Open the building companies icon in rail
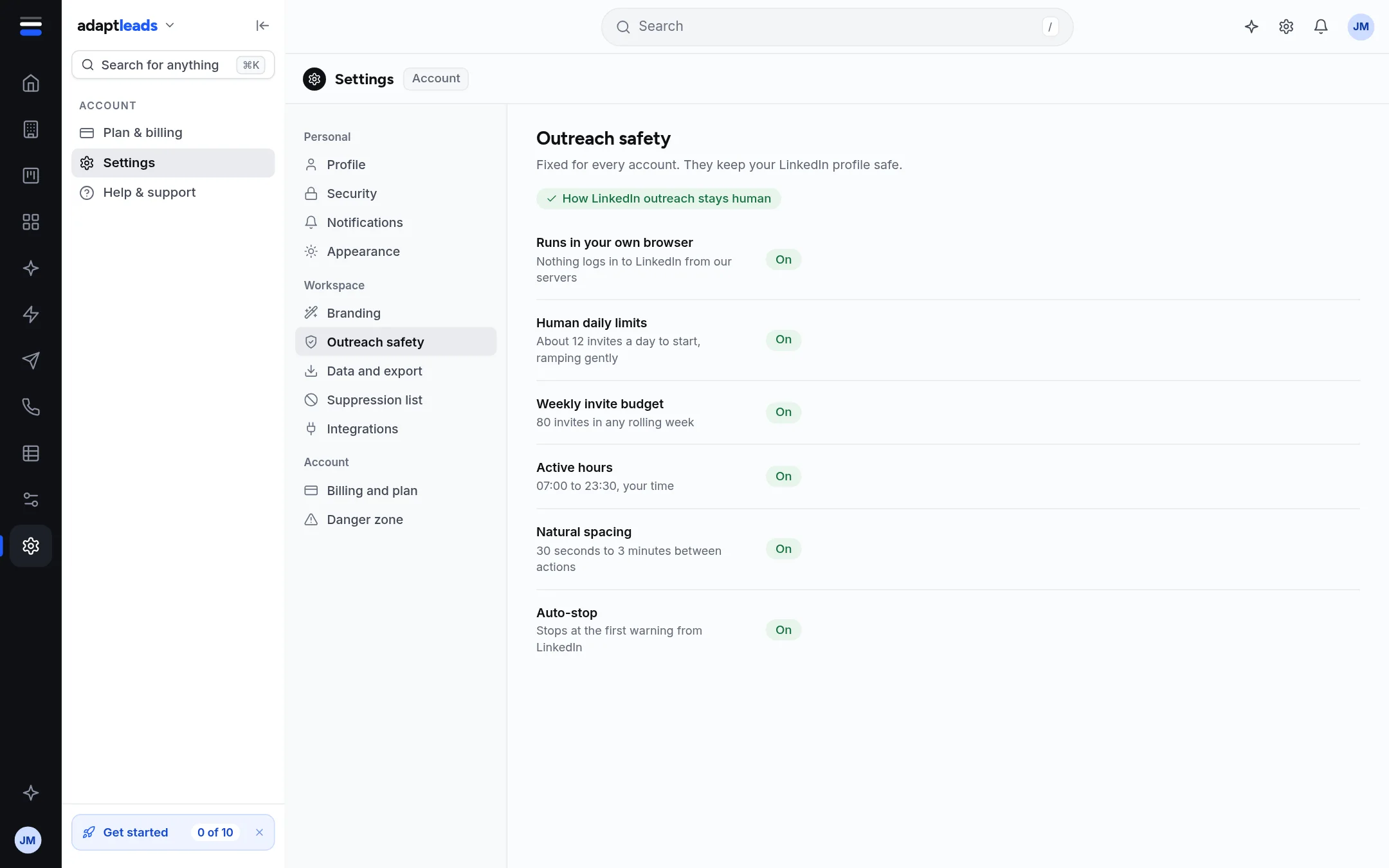This screenshot has height=868, width=1389. [x=31, y=129]
